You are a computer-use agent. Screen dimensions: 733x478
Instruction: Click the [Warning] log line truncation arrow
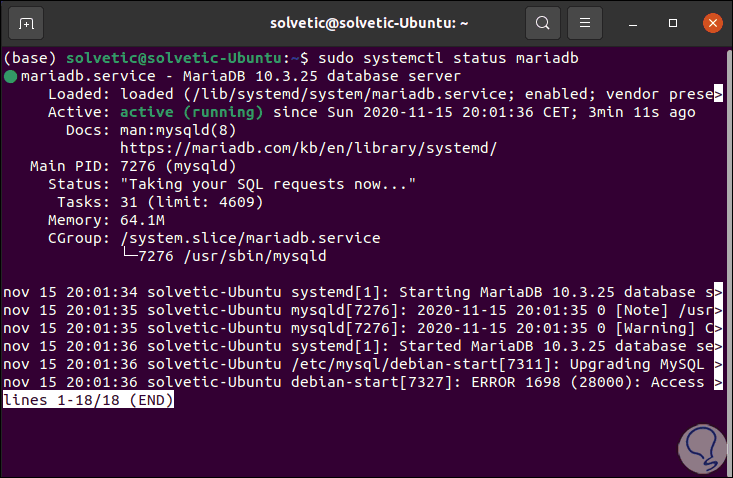point(718,328)
